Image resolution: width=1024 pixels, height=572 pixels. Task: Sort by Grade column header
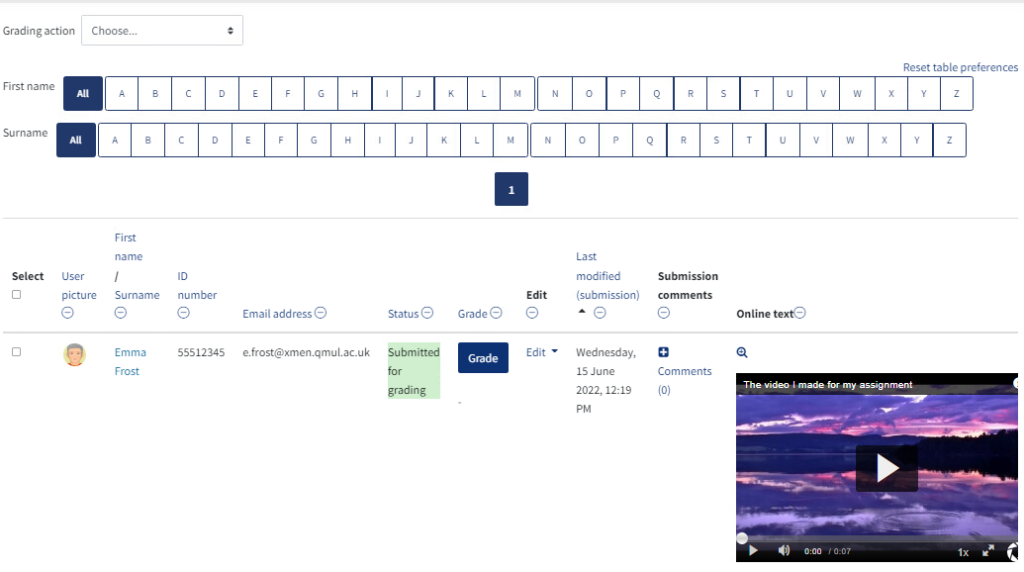pos(473,313)
